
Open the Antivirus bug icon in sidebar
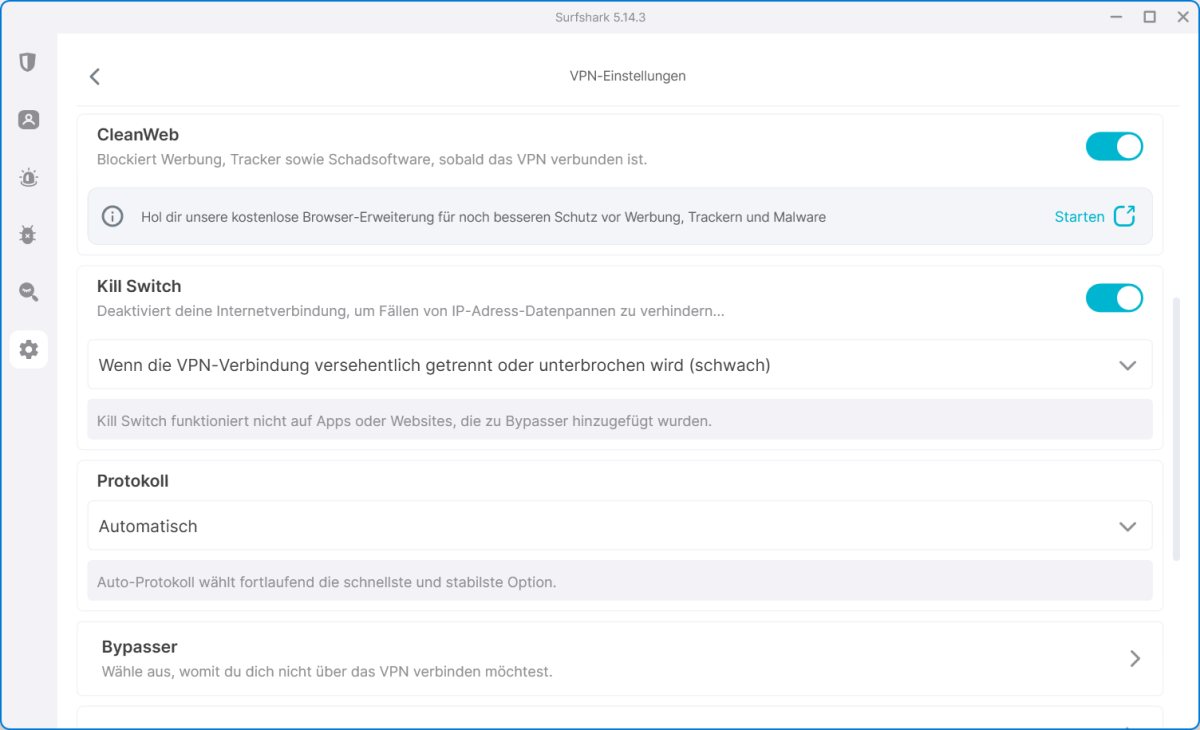coord(28,235)
